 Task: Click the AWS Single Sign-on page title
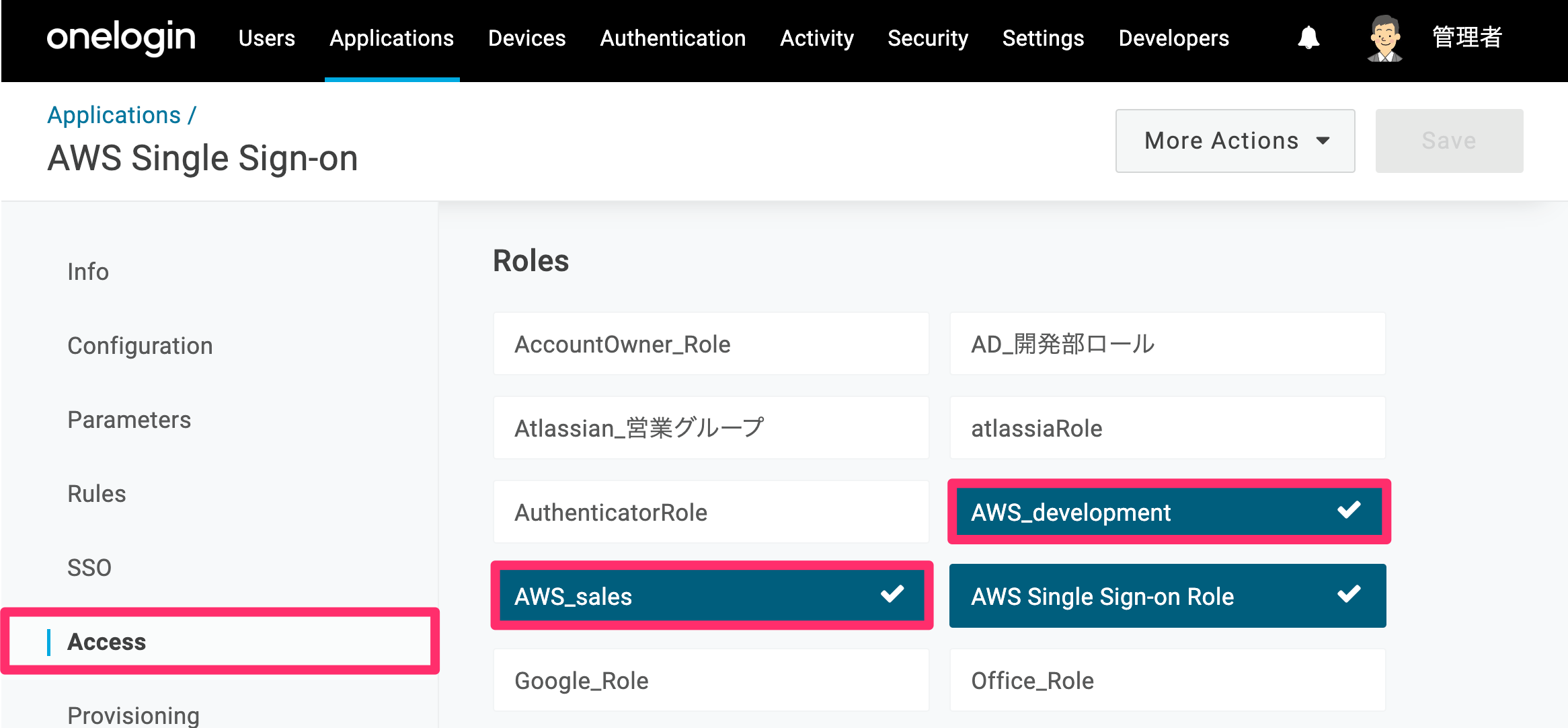point(202,159)
